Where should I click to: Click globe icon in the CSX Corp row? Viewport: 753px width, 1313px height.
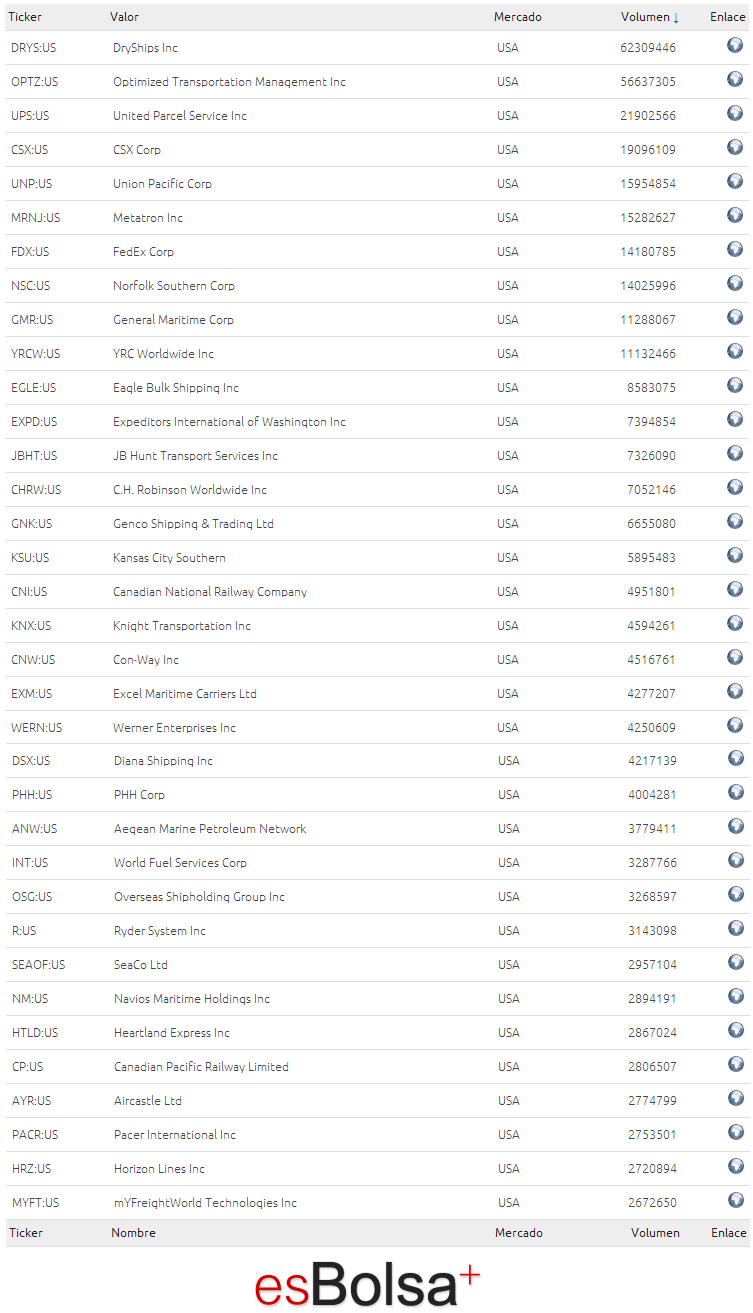point(735,147)
